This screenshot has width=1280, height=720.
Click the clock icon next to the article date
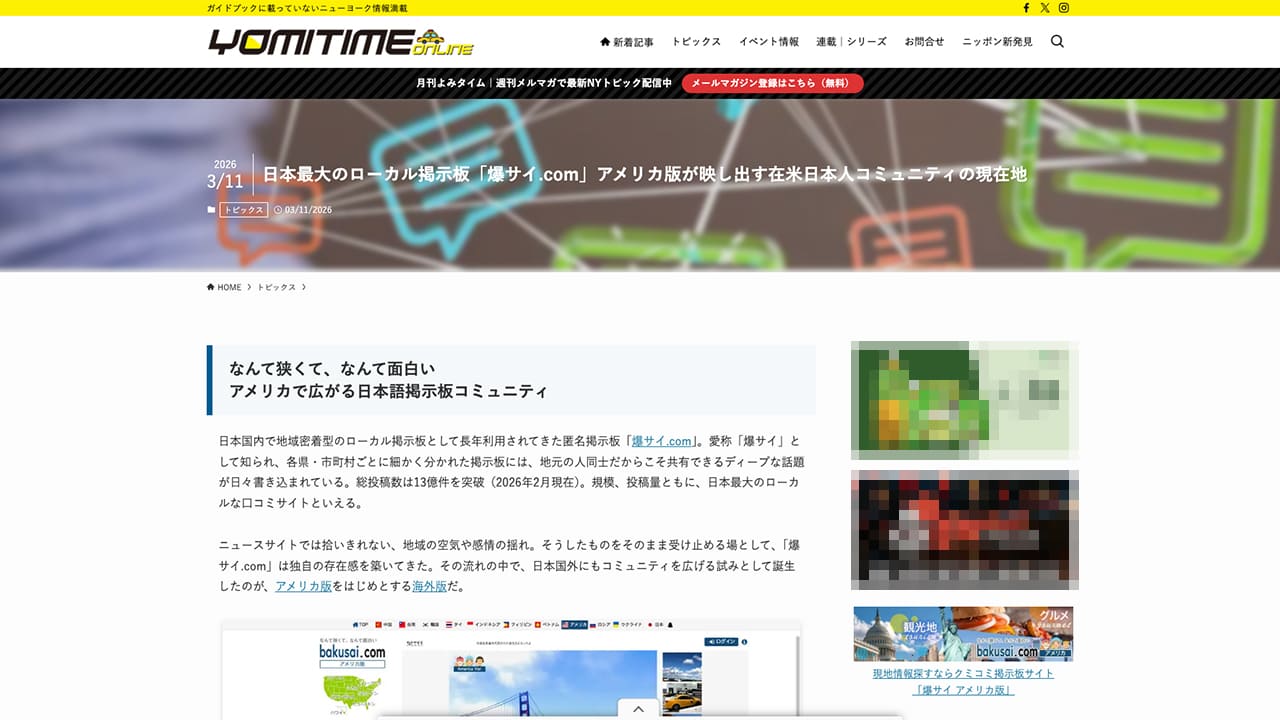click(277, 210)
